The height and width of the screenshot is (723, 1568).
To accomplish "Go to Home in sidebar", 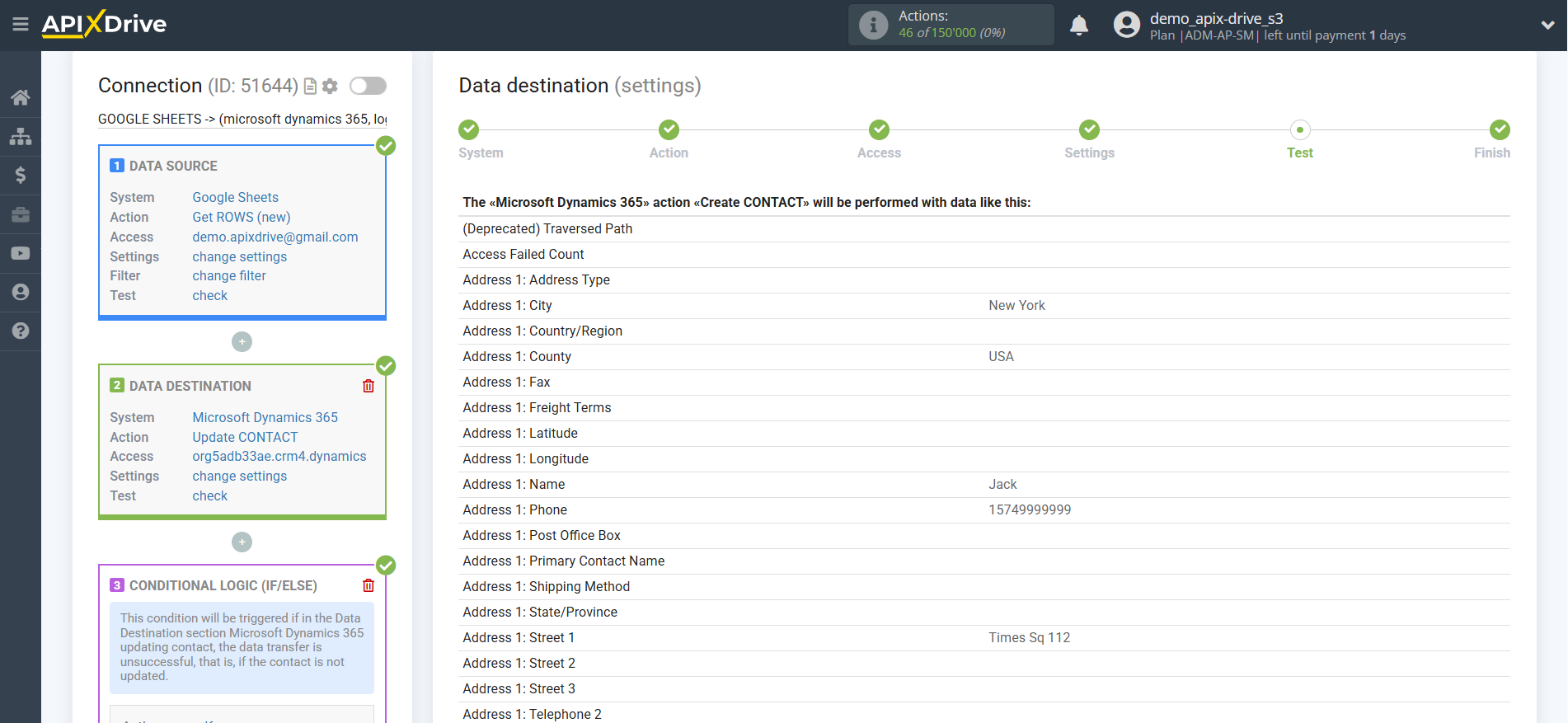I will (21, 97).
